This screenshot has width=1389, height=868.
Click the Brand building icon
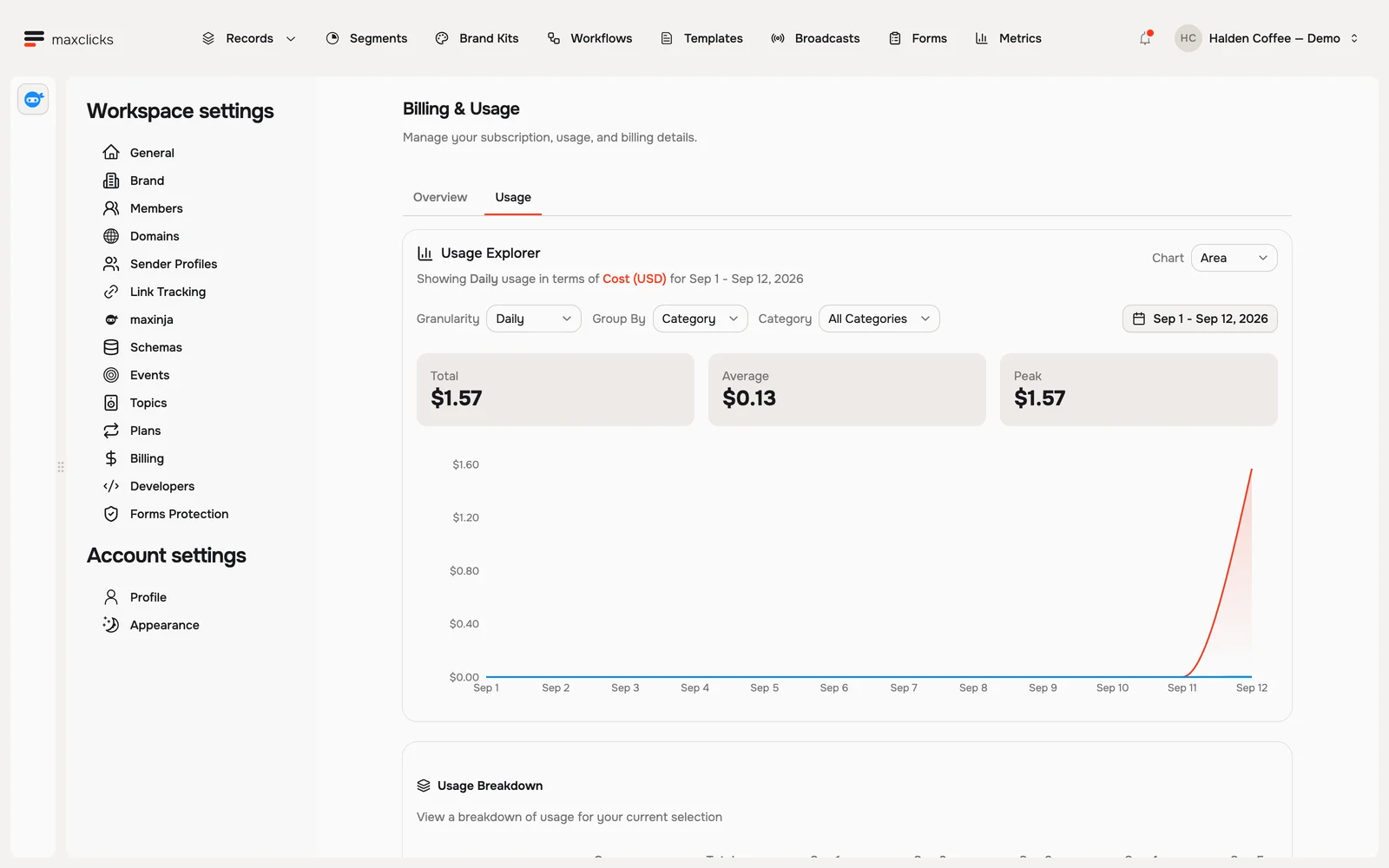coord(111,181)
